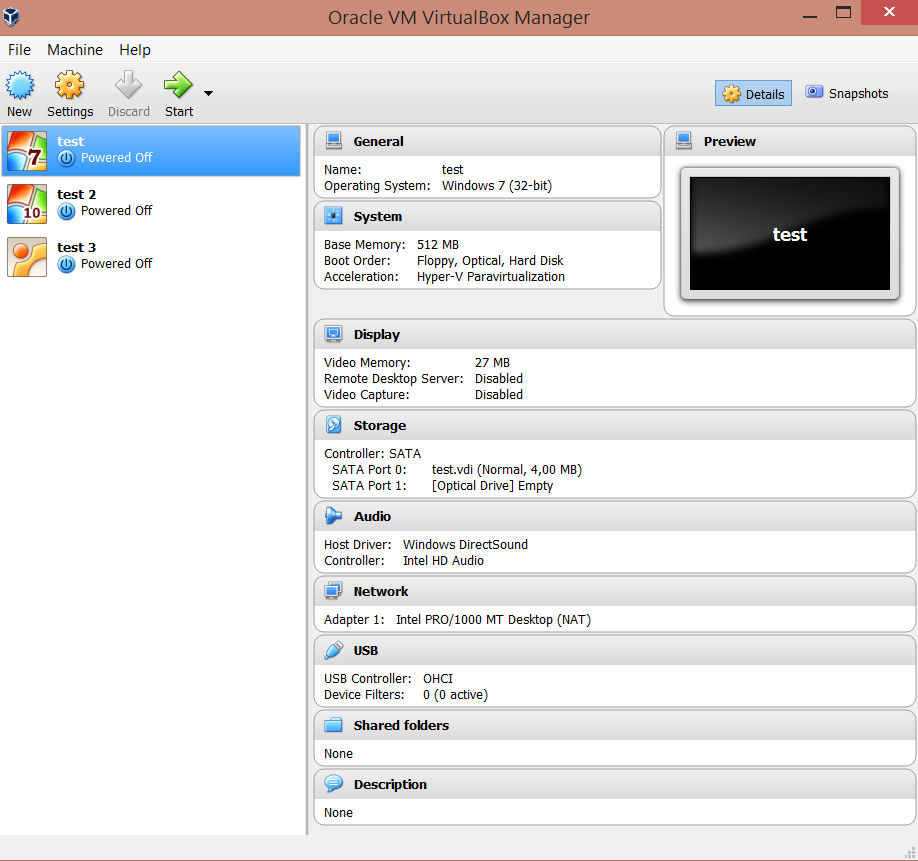918x861 pixels.
Task: Switch to the Details view
Action: pos(754,94)
